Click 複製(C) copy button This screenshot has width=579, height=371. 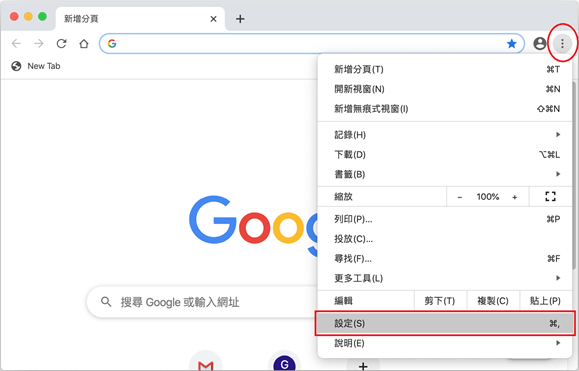pyautogui.click(x=493, y=301)
